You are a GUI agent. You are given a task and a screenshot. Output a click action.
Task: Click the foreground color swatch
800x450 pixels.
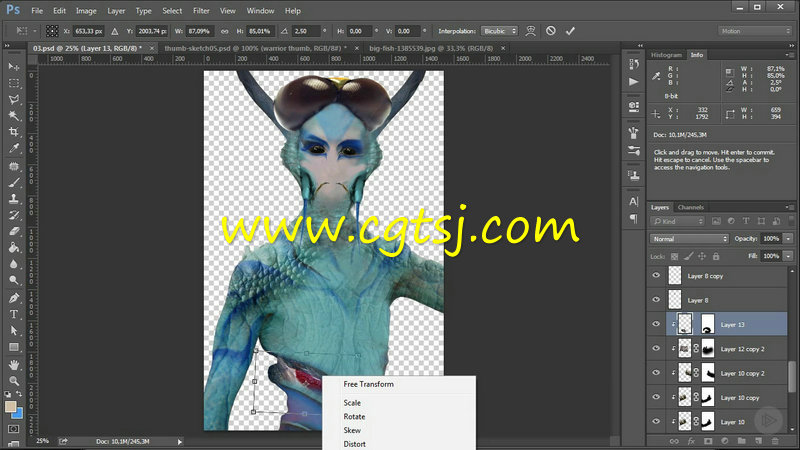(x=10, y=407)
